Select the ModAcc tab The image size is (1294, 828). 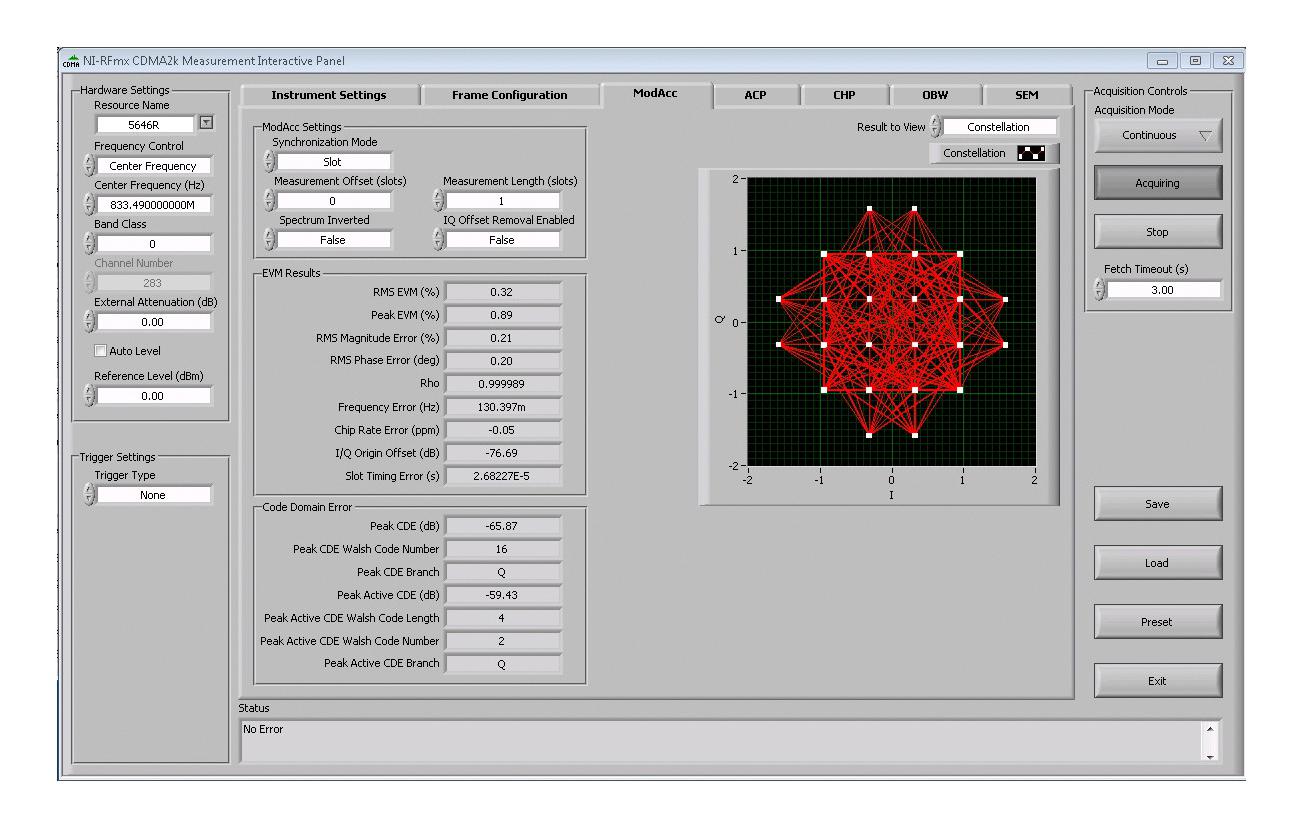[655, 94]
